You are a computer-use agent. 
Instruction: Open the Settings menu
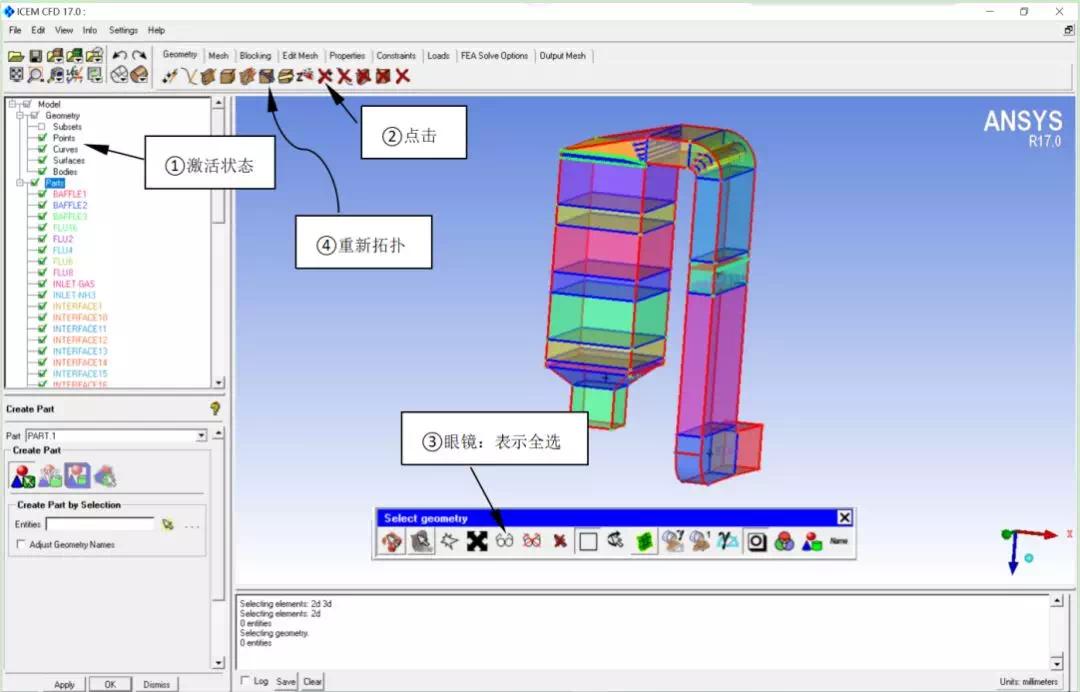(123, 30)
